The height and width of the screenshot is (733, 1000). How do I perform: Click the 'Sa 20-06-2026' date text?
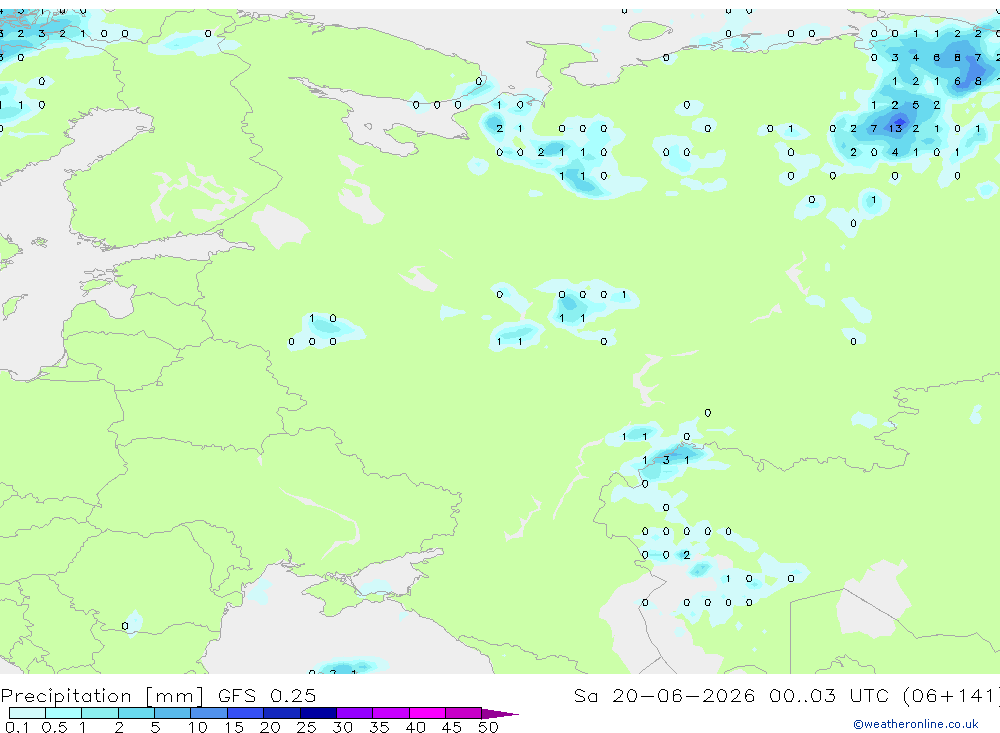(x=664, y=695)
